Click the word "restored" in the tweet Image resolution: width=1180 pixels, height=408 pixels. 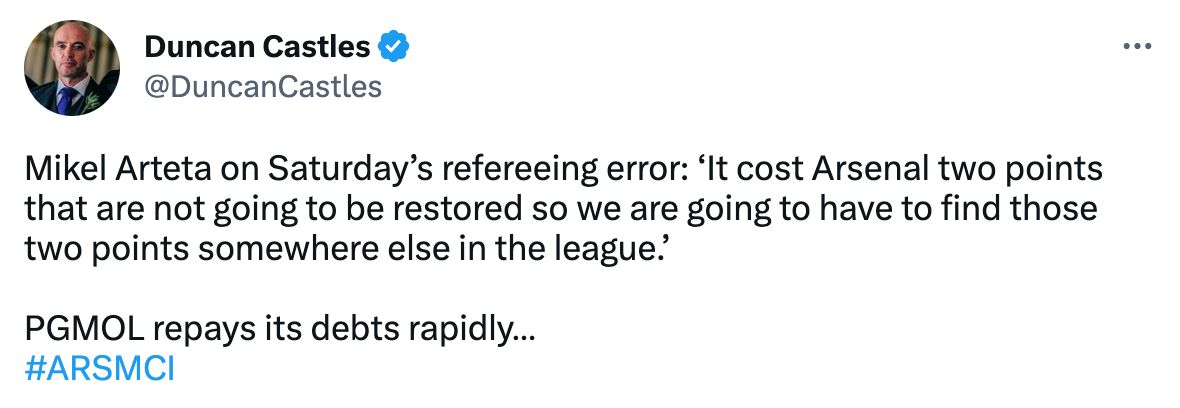(496, 211)
